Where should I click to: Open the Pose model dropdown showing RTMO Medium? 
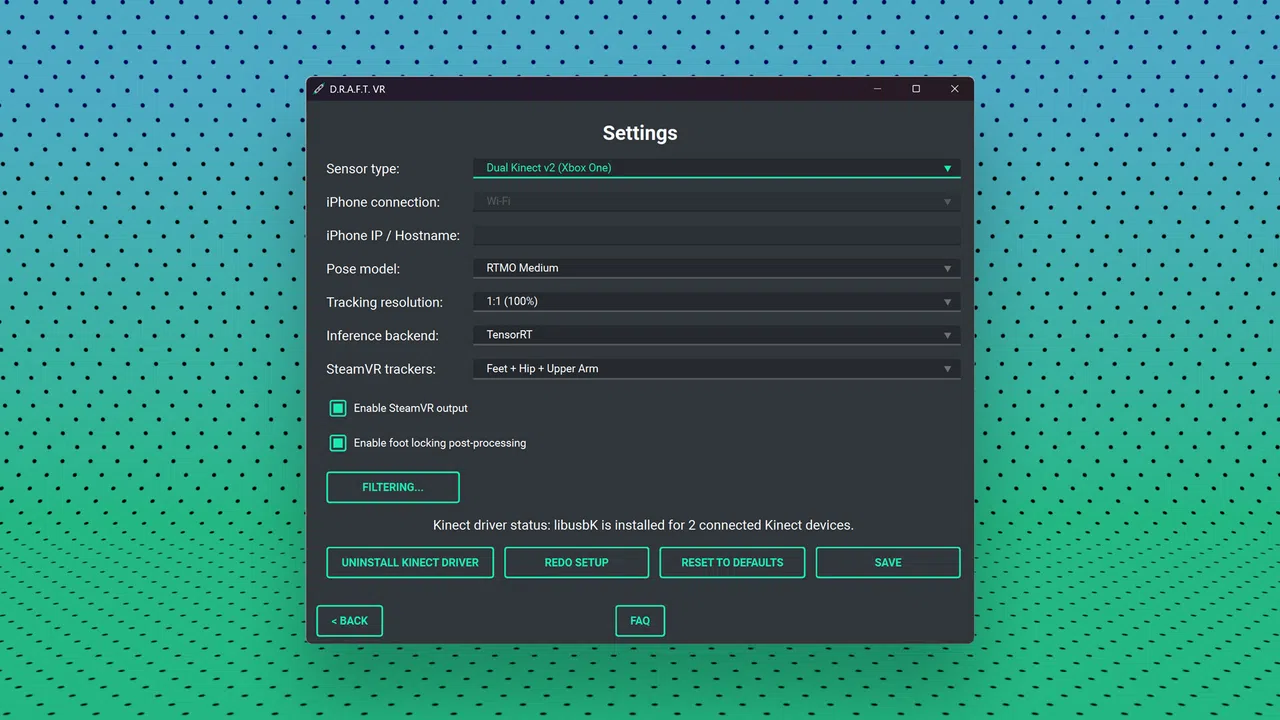[716, 268]
